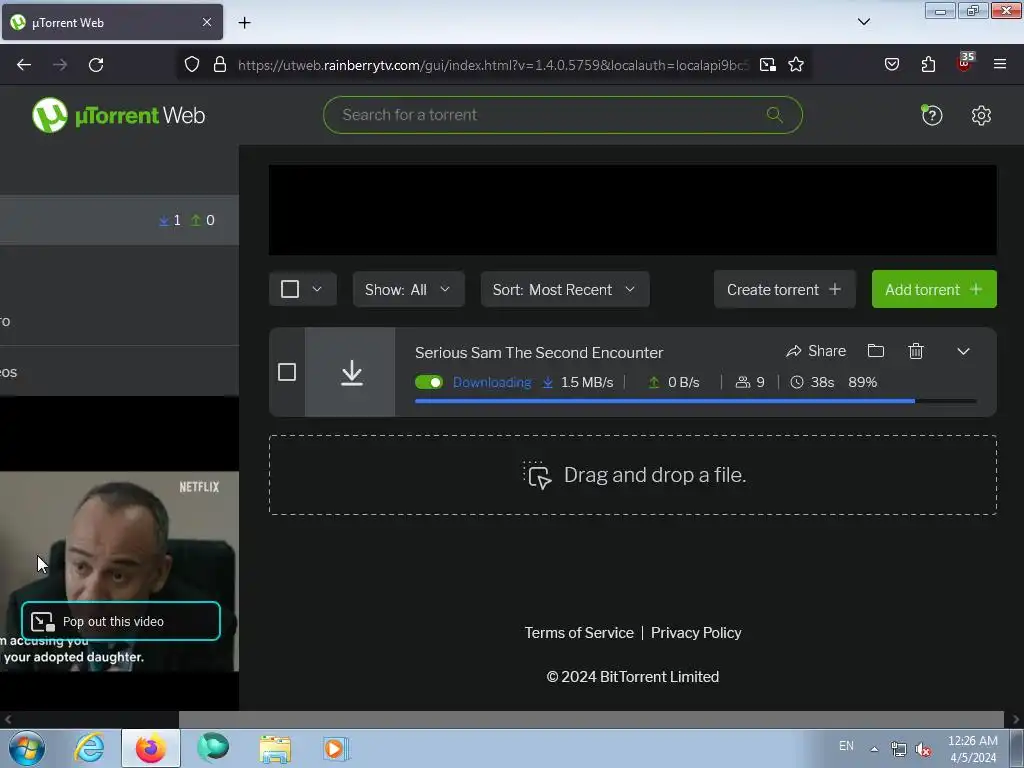1024x768 pixels.
Task: Click the 38s time remaining
Action: click(812, 382)
